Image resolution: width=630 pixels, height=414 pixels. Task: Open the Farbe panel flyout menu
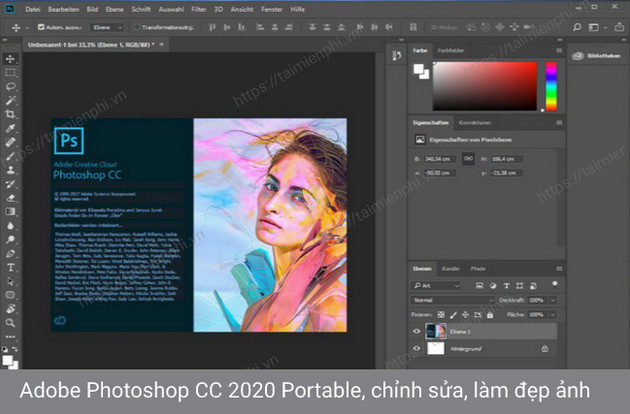click(559, 50)
